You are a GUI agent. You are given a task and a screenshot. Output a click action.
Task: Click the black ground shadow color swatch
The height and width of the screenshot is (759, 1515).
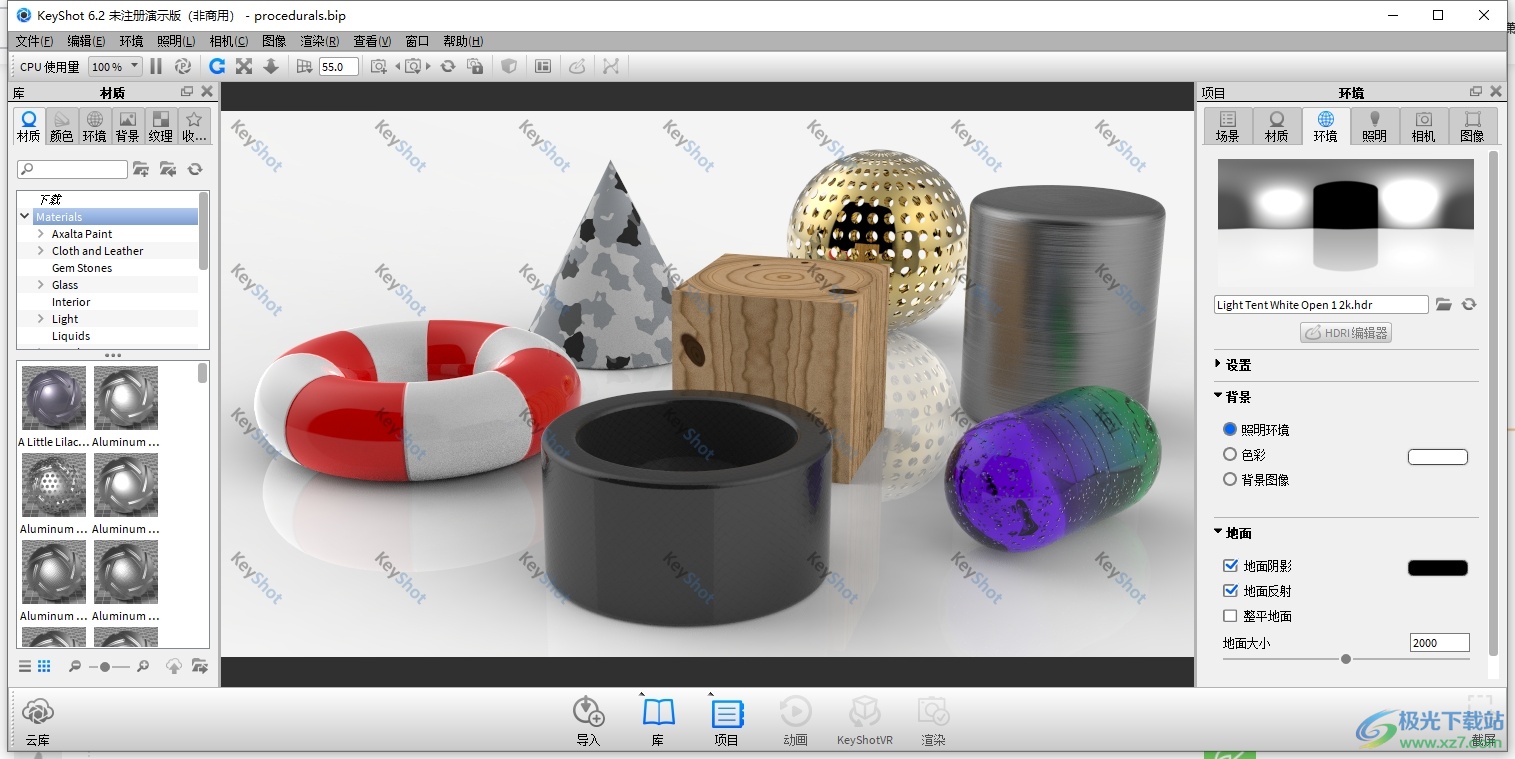tap(1438, 568)
